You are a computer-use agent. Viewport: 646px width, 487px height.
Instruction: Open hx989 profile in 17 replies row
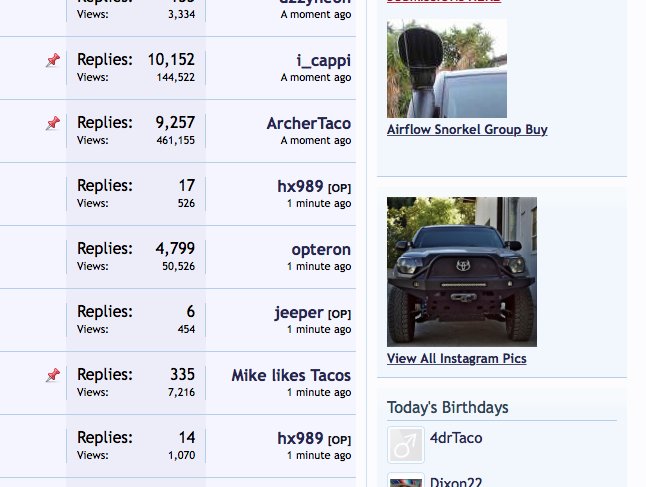[x=300, y=186]
